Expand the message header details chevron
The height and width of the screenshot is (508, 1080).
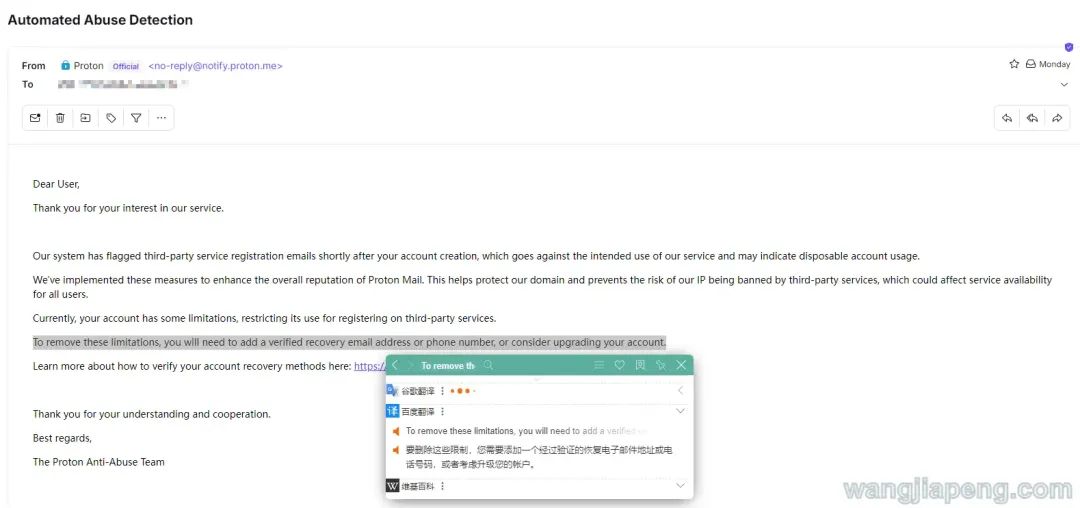click(x=1064, y=85)
